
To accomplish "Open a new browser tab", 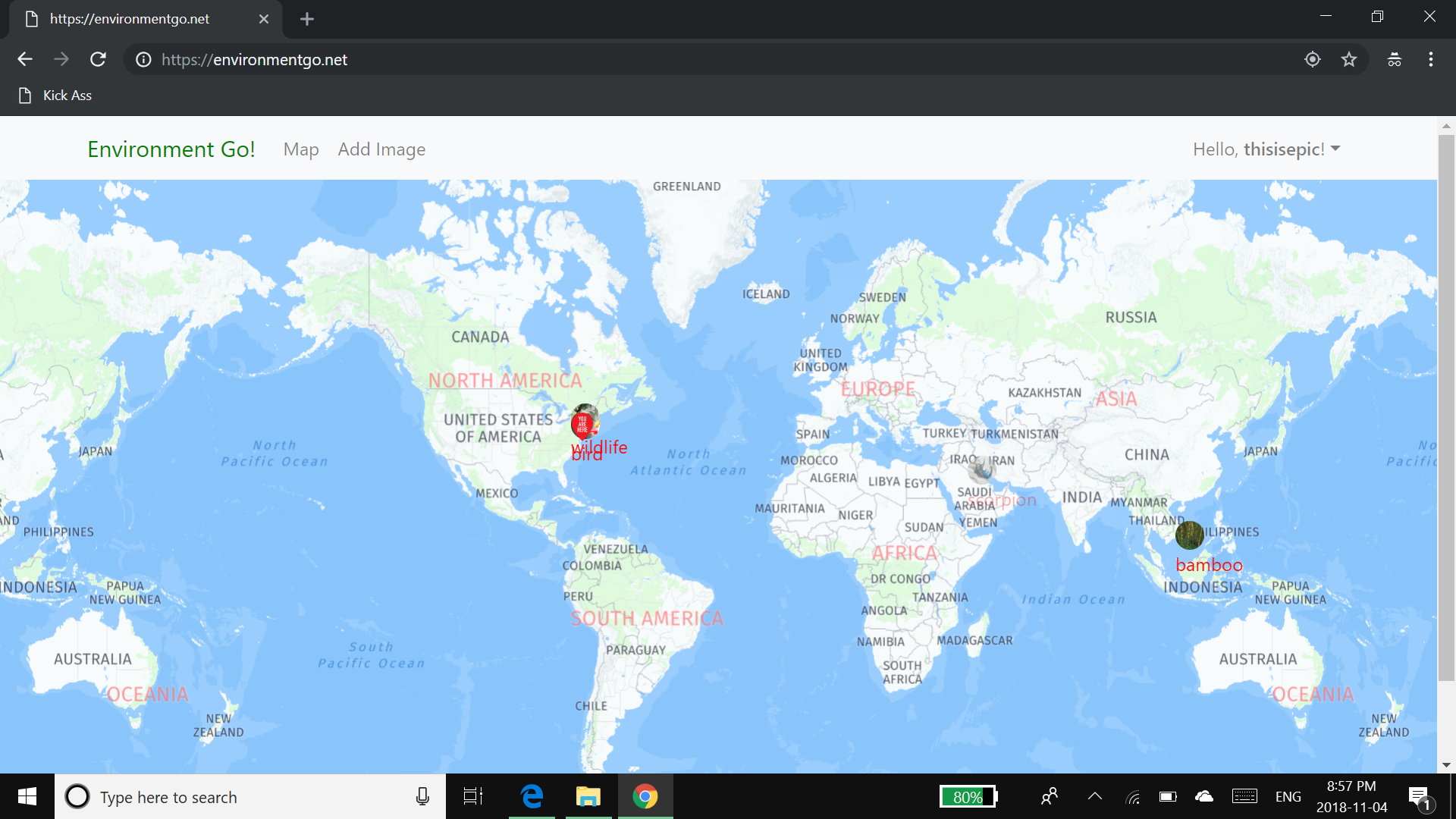I will pyautogui.click(x=307, y=19).
